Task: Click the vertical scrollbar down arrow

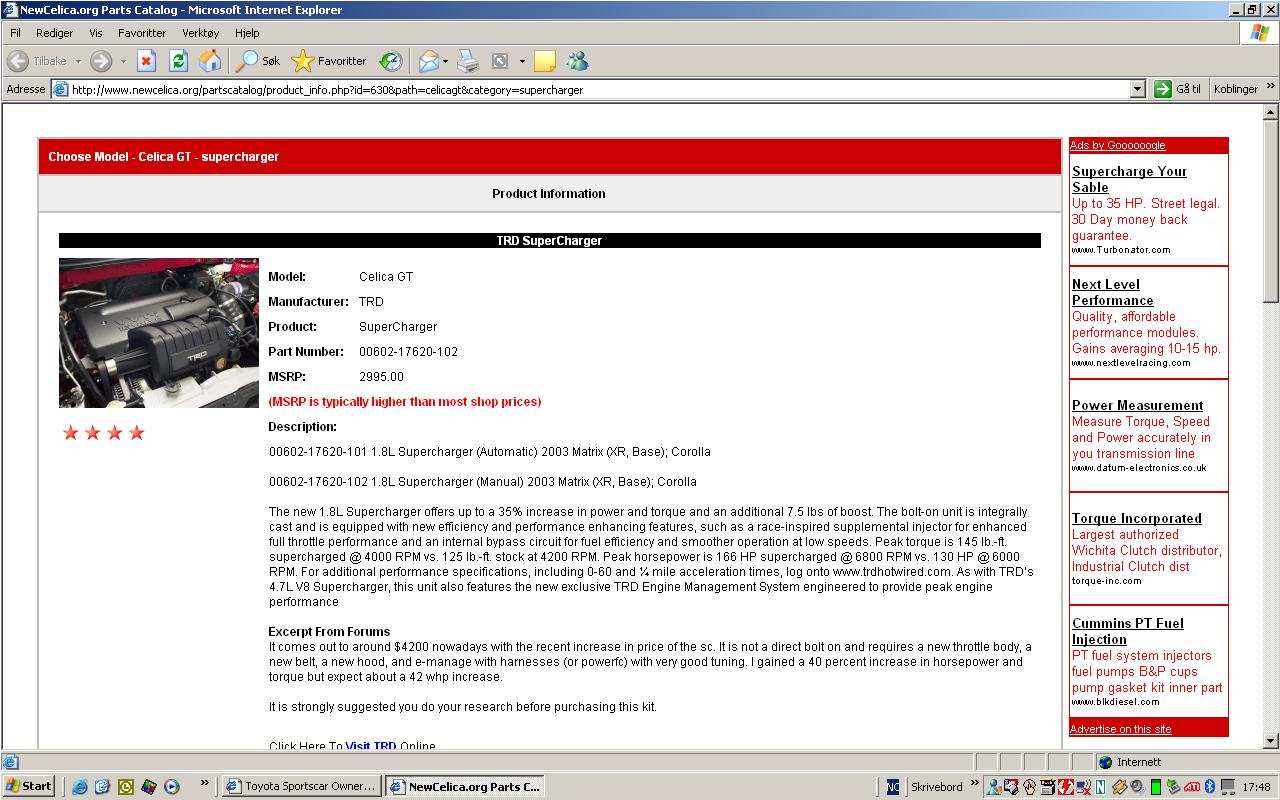Action: 1271,741
